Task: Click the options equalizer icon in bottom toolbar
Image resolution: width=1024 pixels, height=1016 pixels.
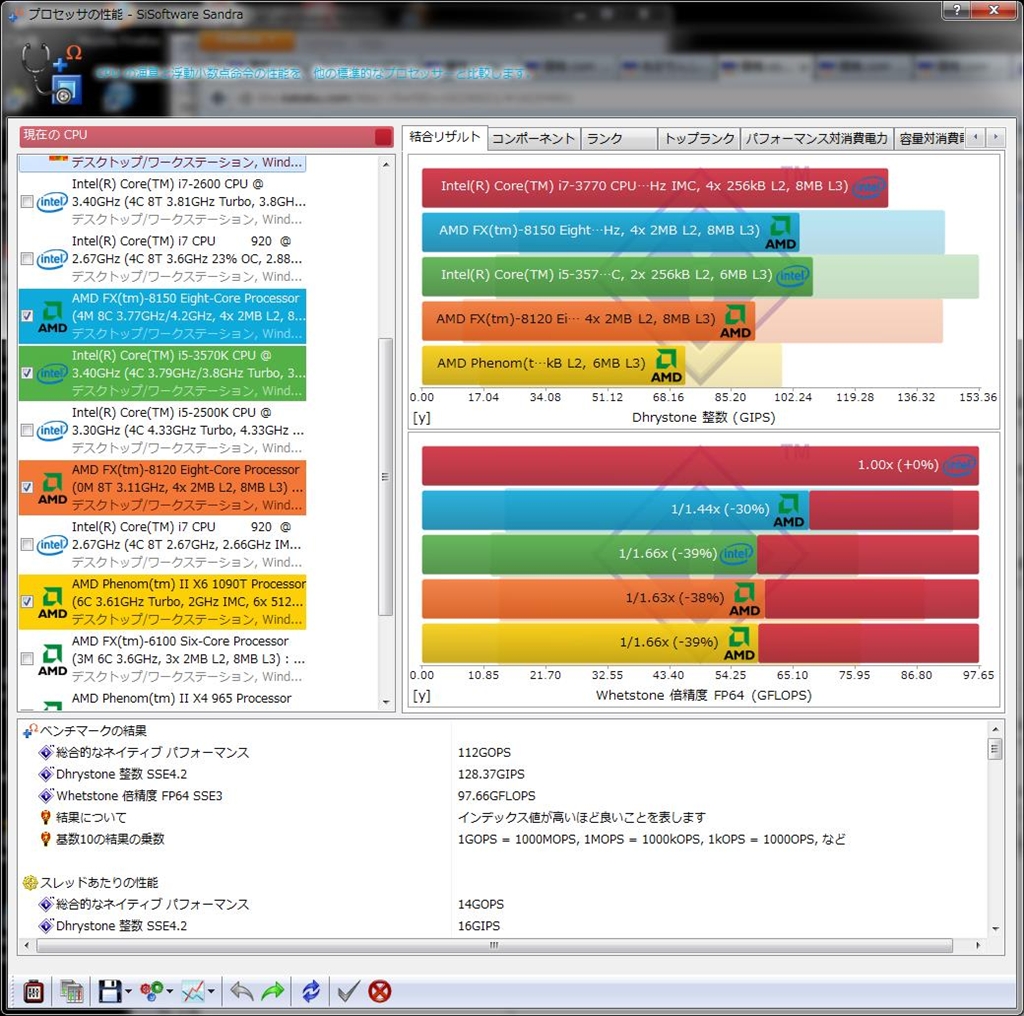Action: (33, 992)
